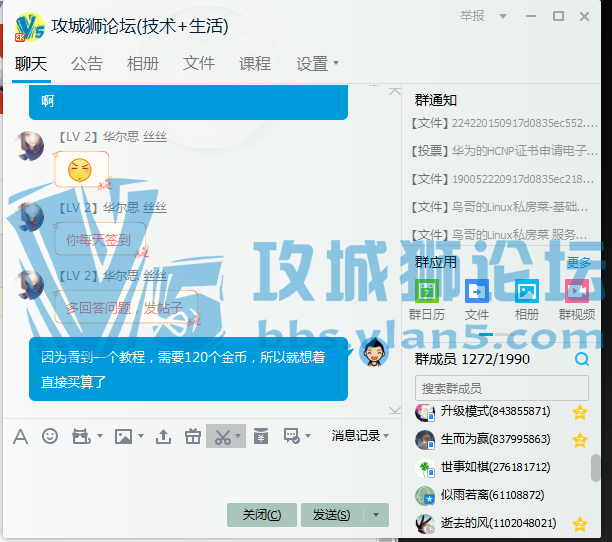Click star badge next to 生而为赢
Viewport: 612px width, 542px height.
pyautogui.click(x=580, y=440)
